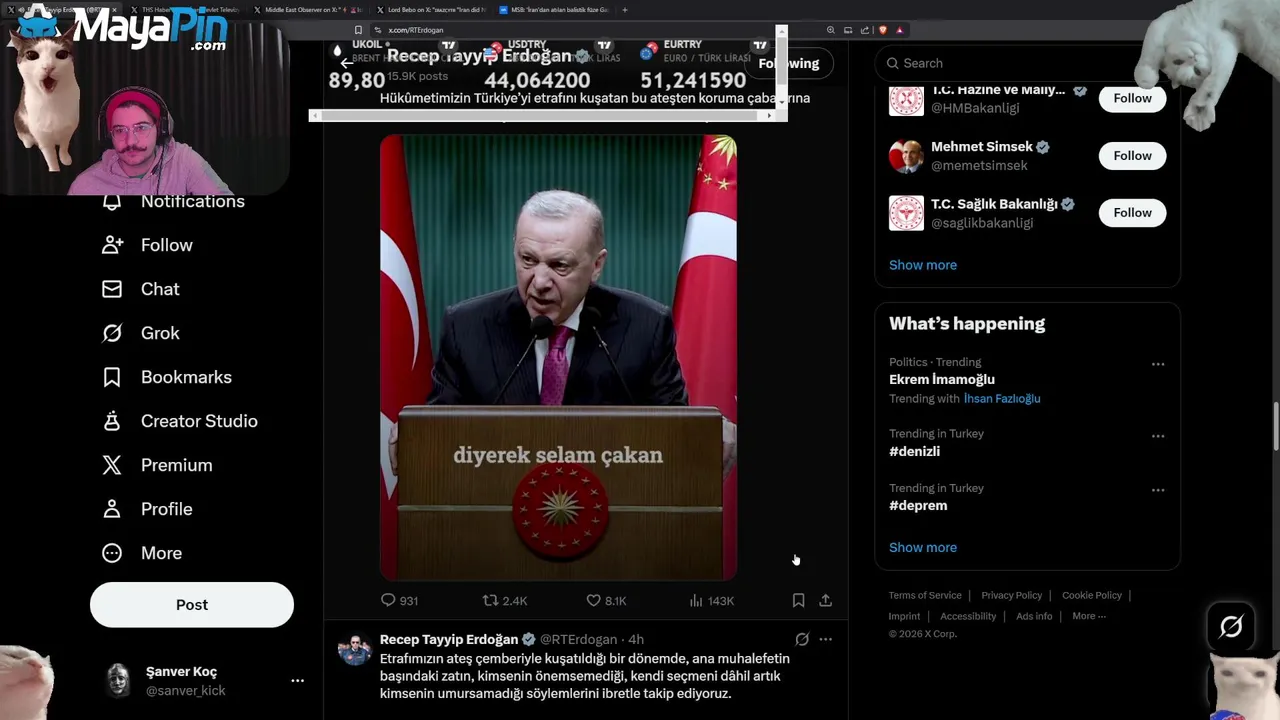
Task: Open the Terms of Service link
Action: 925,595
